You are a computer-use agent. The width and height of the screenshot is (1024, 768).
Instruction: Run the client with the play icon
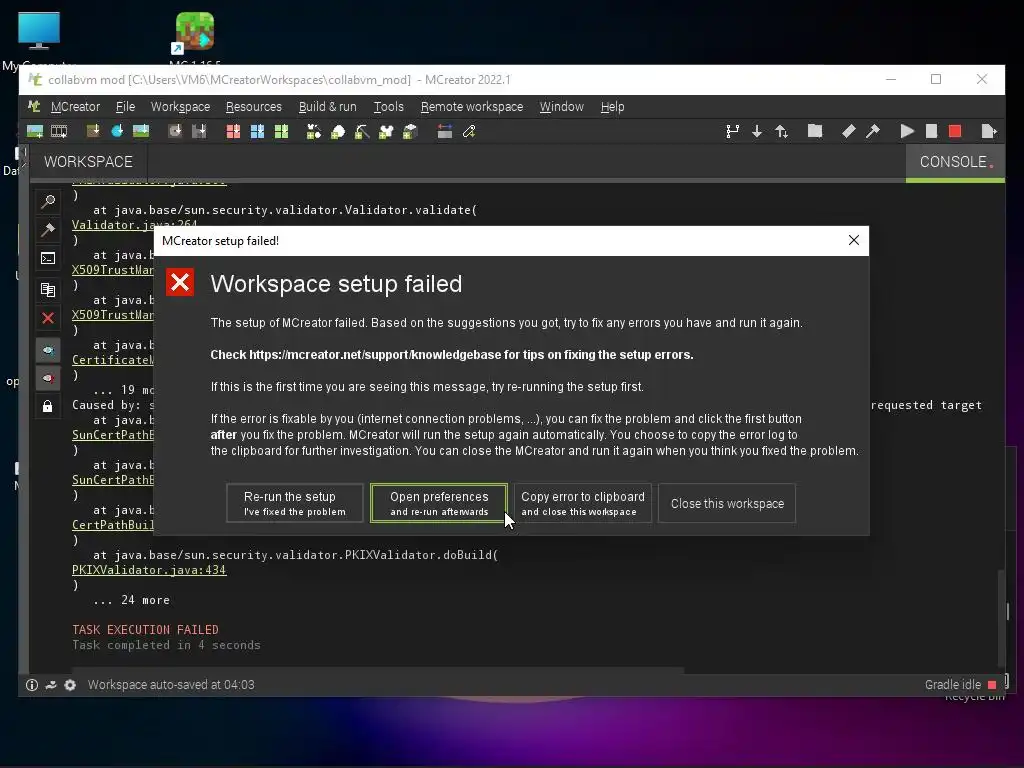point(907,131)
